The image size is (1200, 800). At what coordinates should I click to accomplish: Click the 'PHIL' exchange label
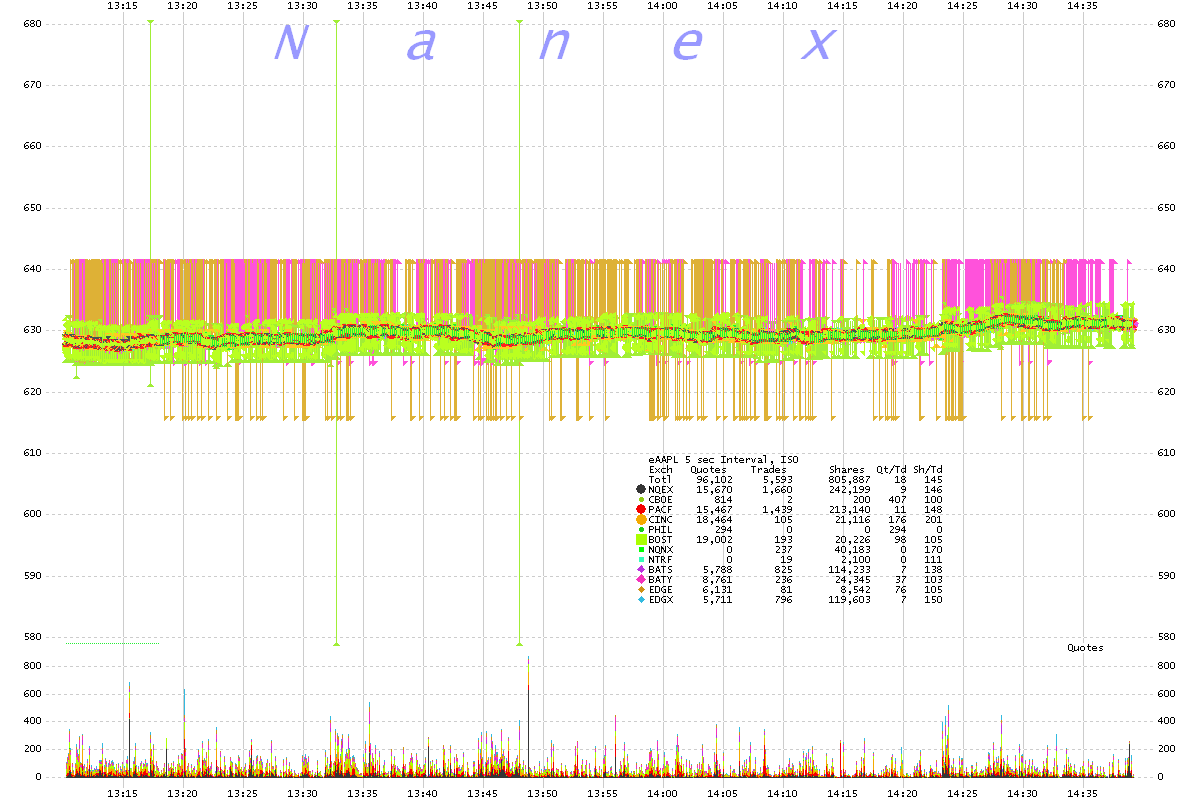tap(661, 529)
